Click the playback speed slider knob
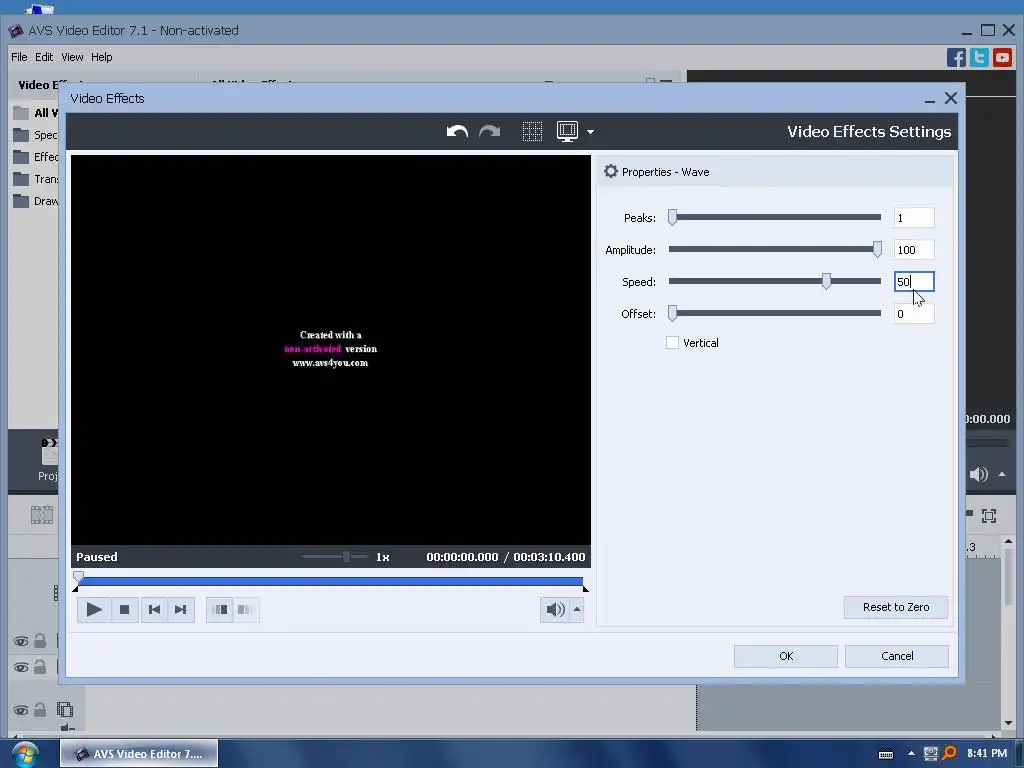 [x=346, y=556]
